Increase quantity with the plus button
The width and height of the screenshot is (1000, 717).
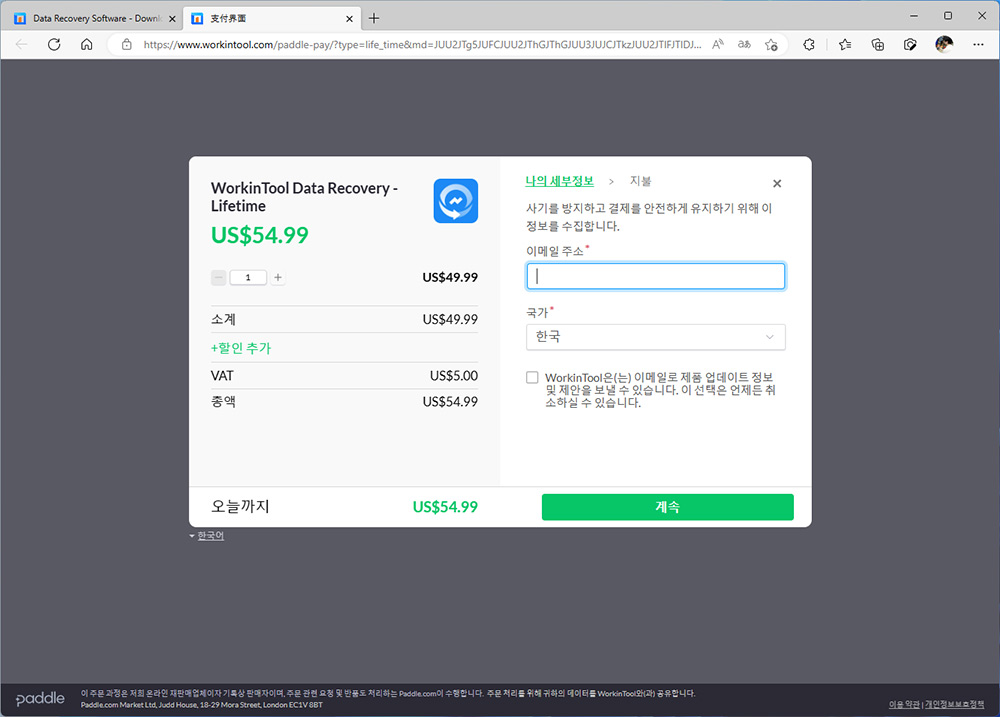(x=278, y=277)
